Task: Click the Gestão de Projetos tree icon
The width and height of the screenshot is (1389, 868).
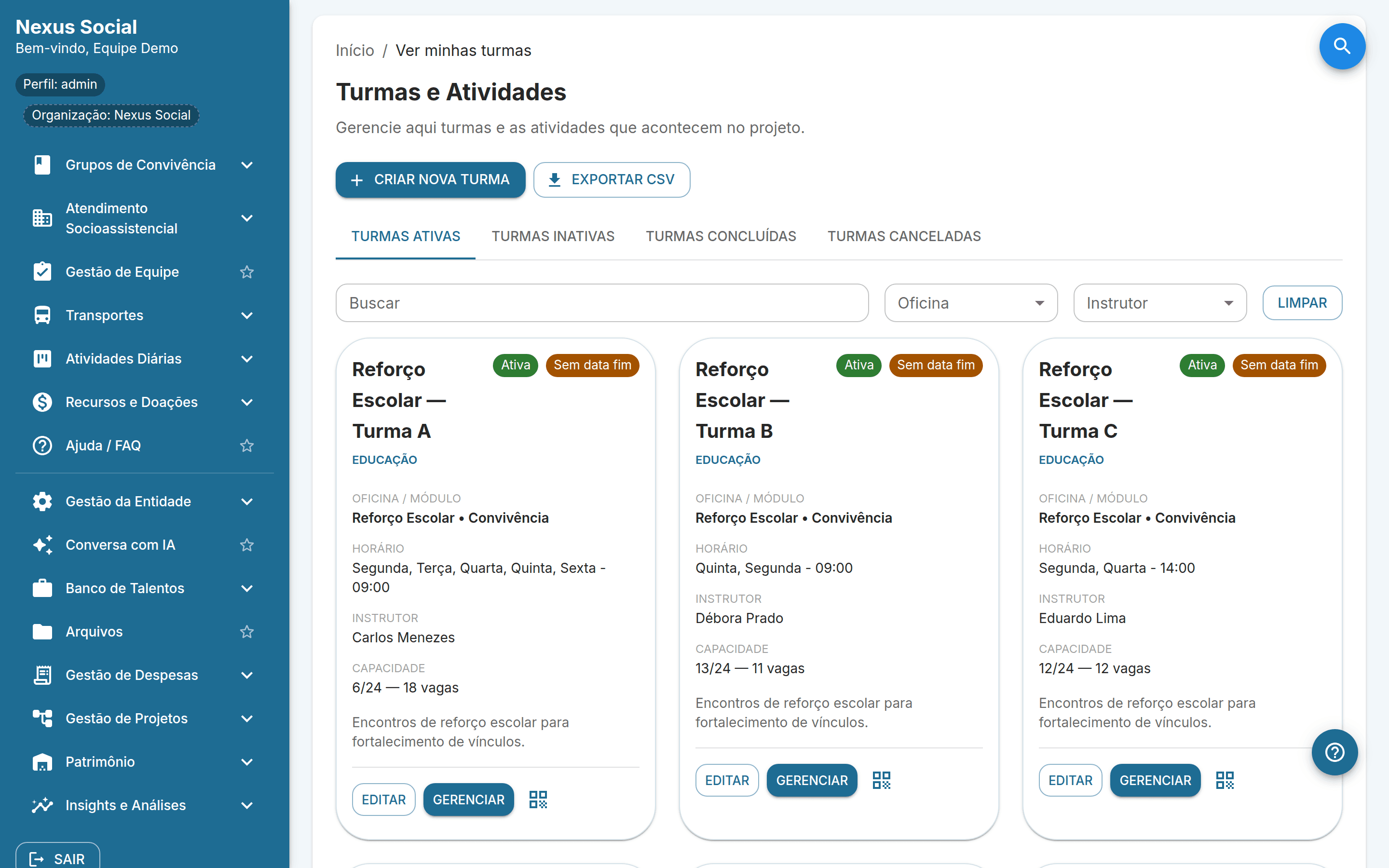Action: click(42, 718)
